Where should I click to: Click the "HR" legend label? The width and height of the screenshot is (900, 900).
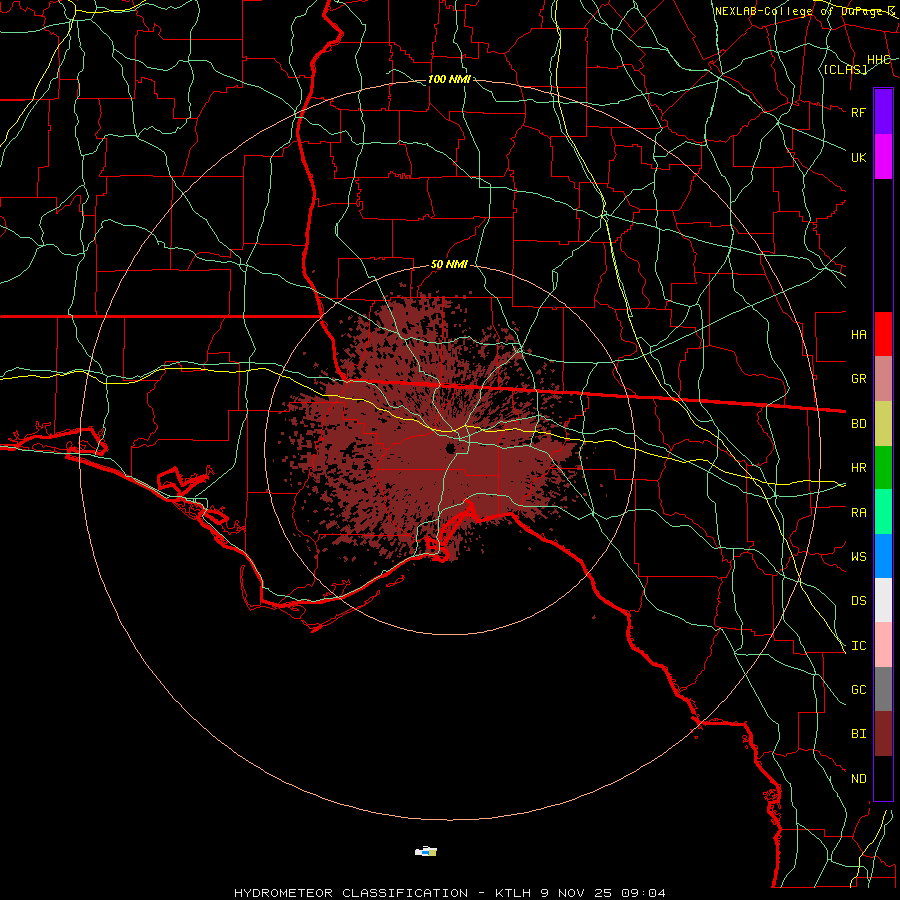tap(858, 468)
